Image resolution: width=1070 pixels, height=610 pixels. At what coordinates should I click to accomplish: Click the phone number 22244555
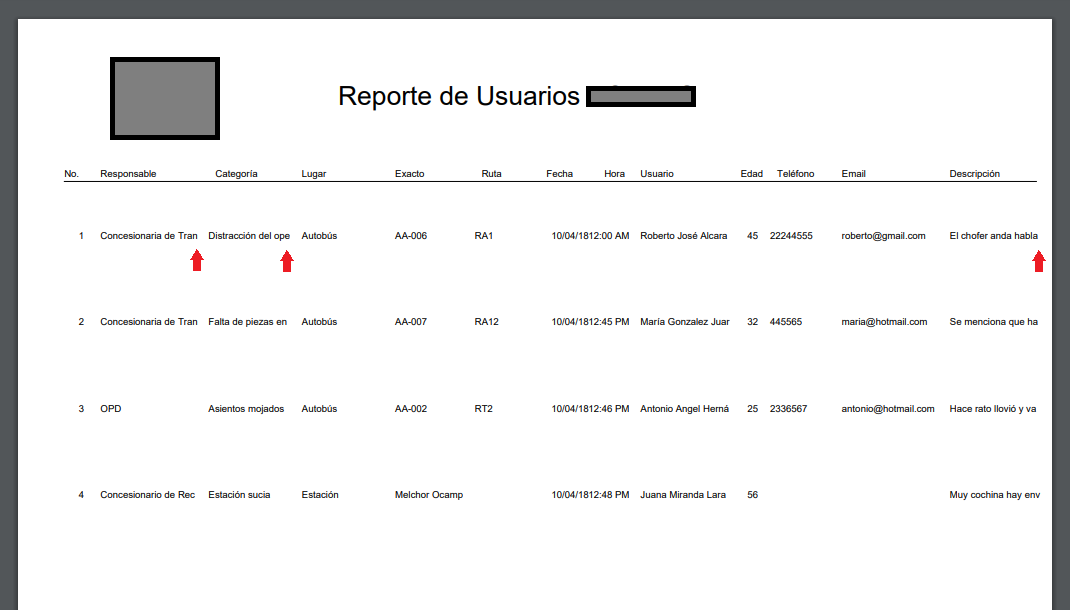pos(791,236)
